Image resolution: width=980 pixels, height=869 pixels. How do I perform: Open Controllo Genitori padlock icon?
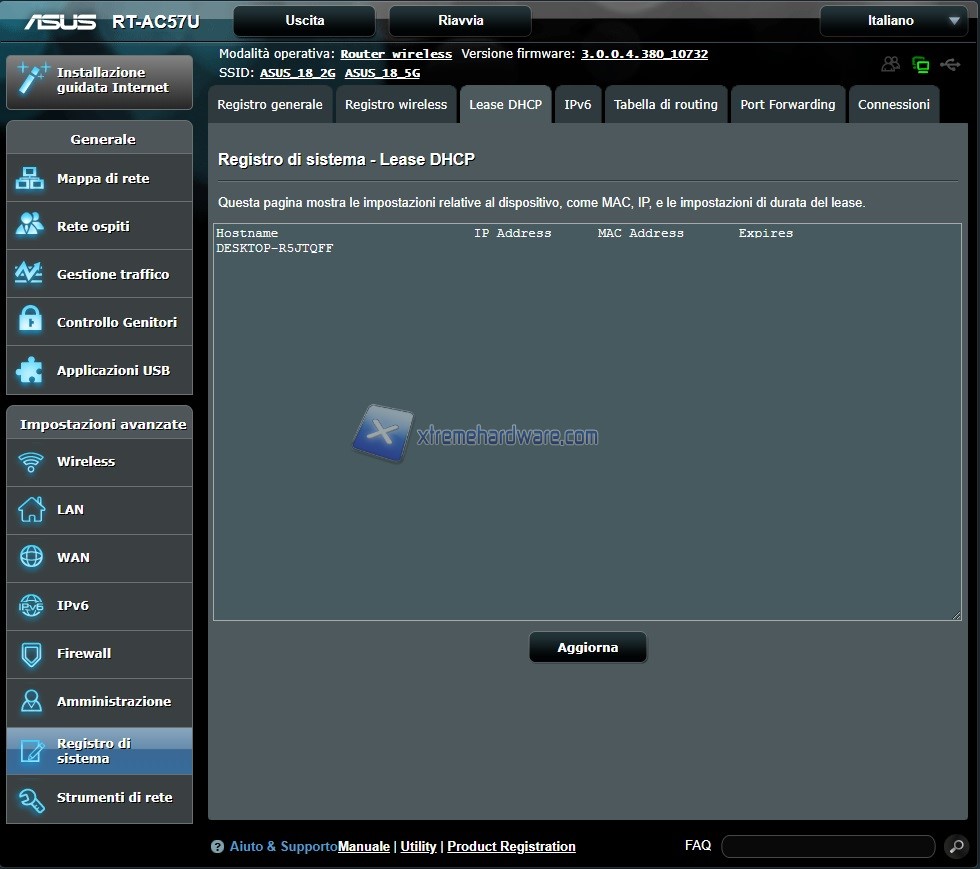pyautogui.click(x=30, y=322)
